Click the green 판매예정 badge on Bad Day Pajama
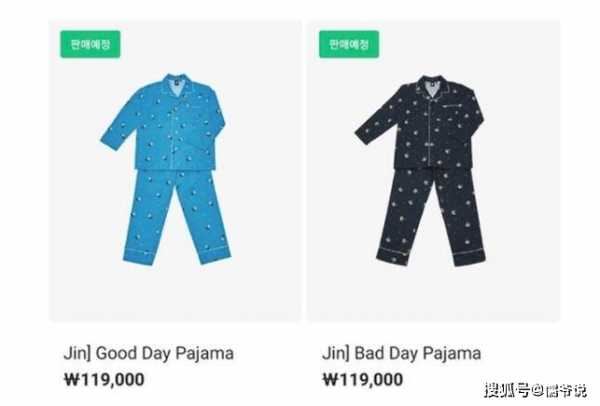 [349, 44]
